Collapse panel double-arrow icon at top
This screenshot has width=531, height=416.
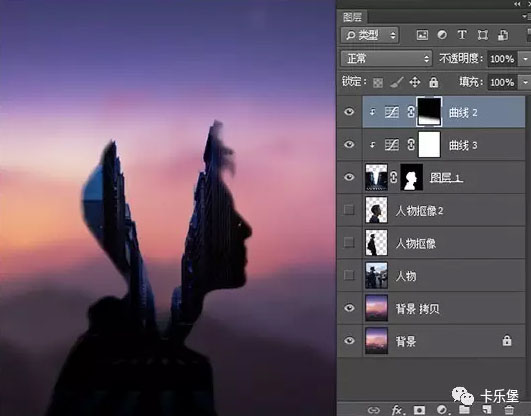[x=517, y=4]
